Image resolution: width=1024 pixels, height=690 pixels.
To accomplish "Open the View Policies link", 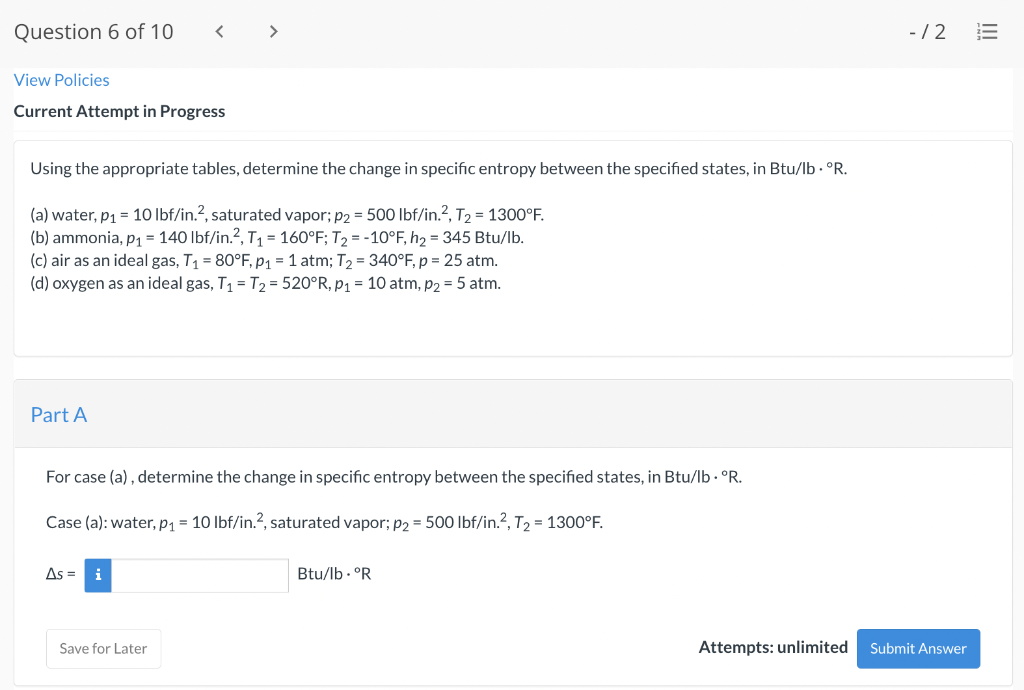I will (61, 80).
